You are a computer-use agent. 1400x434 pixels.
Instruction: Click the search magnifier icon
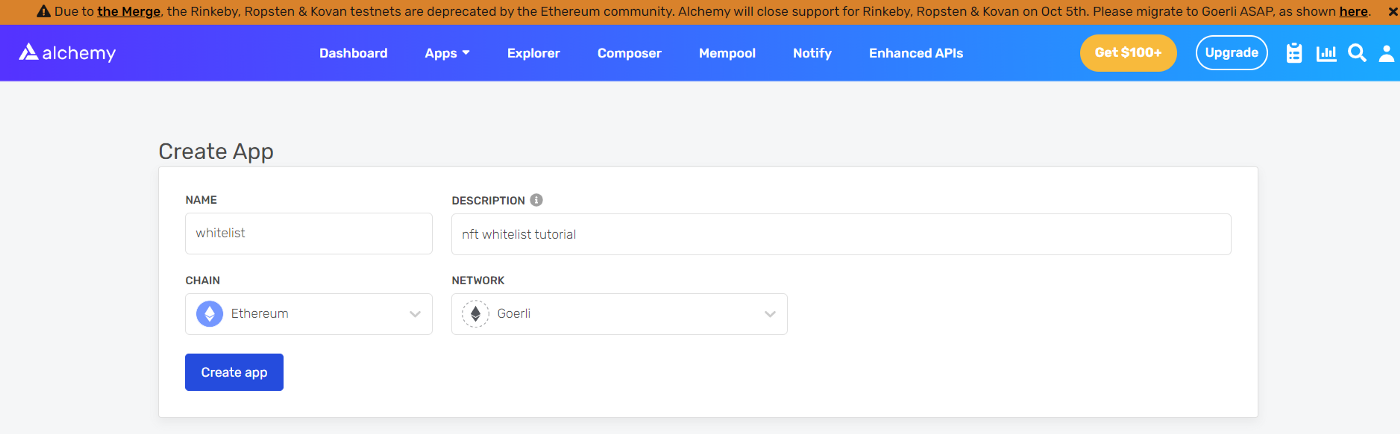[x=1357, y=53]
